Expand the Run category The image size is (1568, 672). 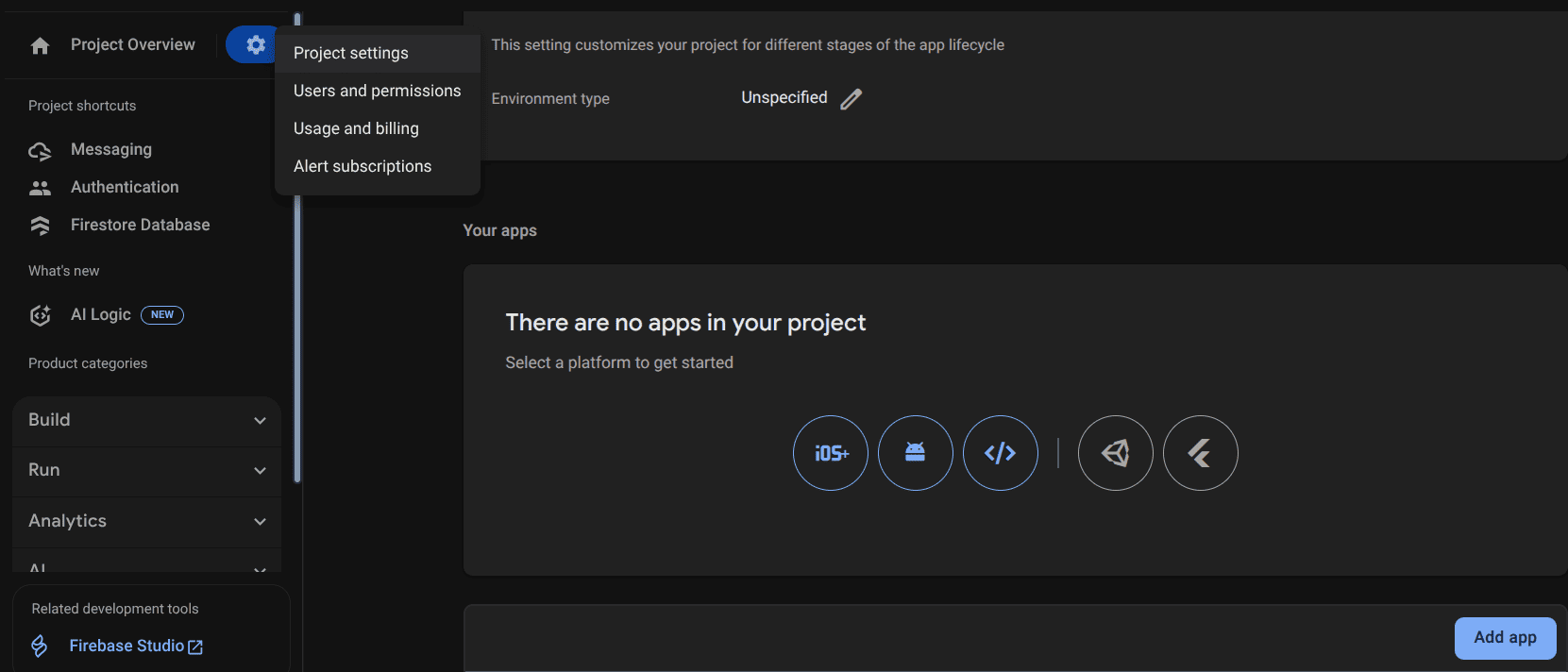tap(146, 470)
